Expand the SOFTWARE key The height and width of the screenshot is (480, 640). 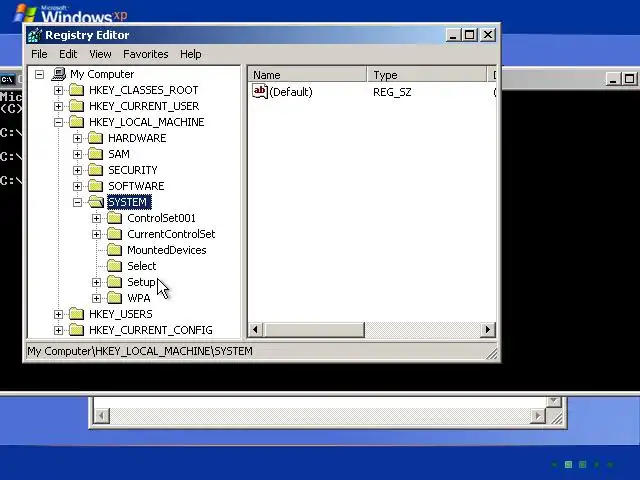[x=78, y=186]
